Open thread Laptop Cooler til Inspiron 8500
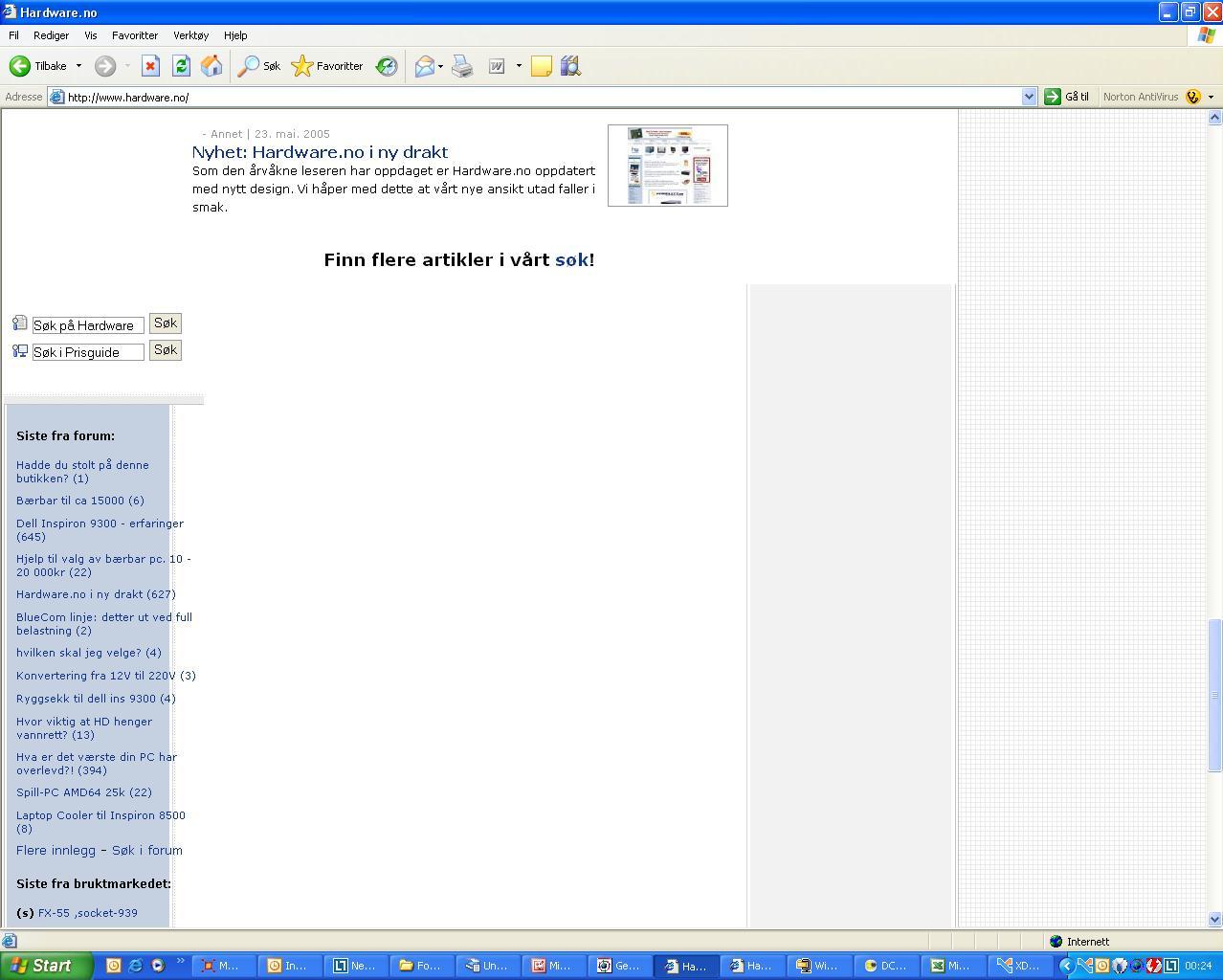 (x=100, y=822)
